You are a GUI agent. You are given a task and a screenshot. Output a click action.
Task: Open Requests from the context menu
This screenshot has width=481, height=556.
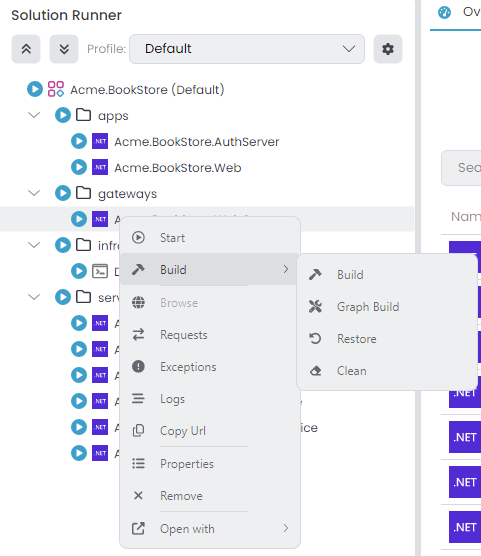[210, 335]
